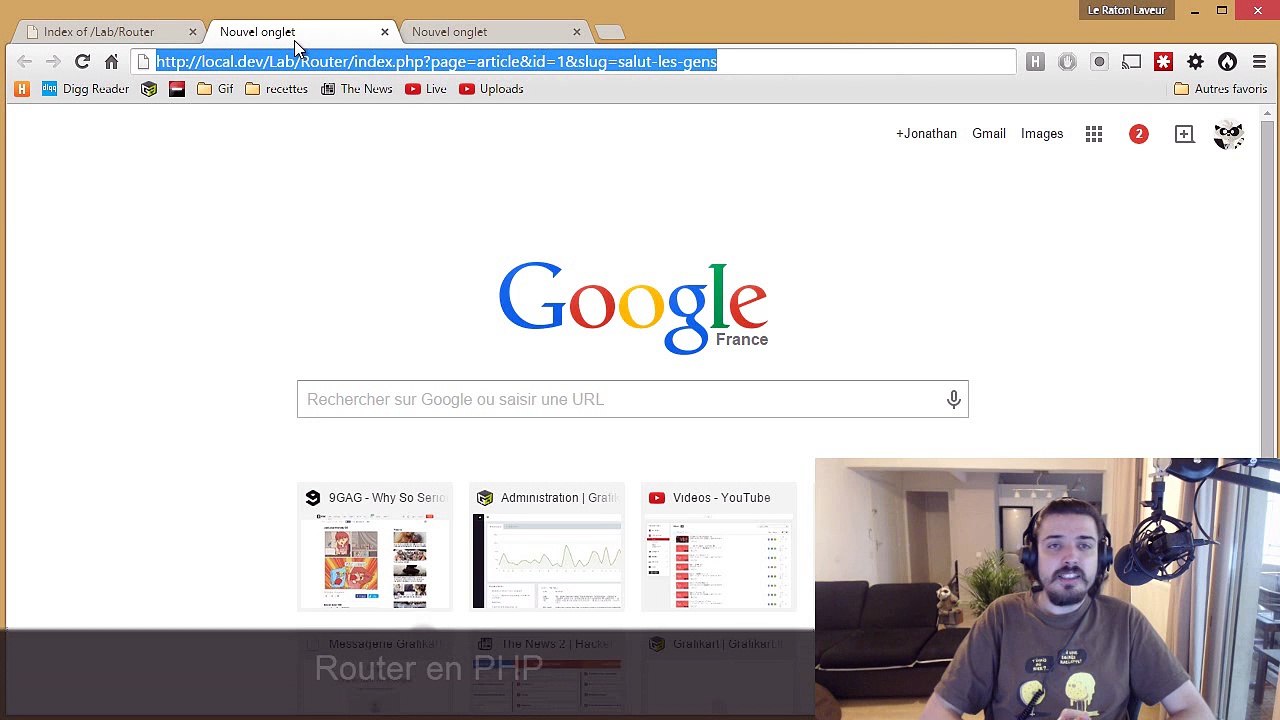Open the 9GAG most-visited thumbnail
The image size is (1280, 720).
point(375,548)
